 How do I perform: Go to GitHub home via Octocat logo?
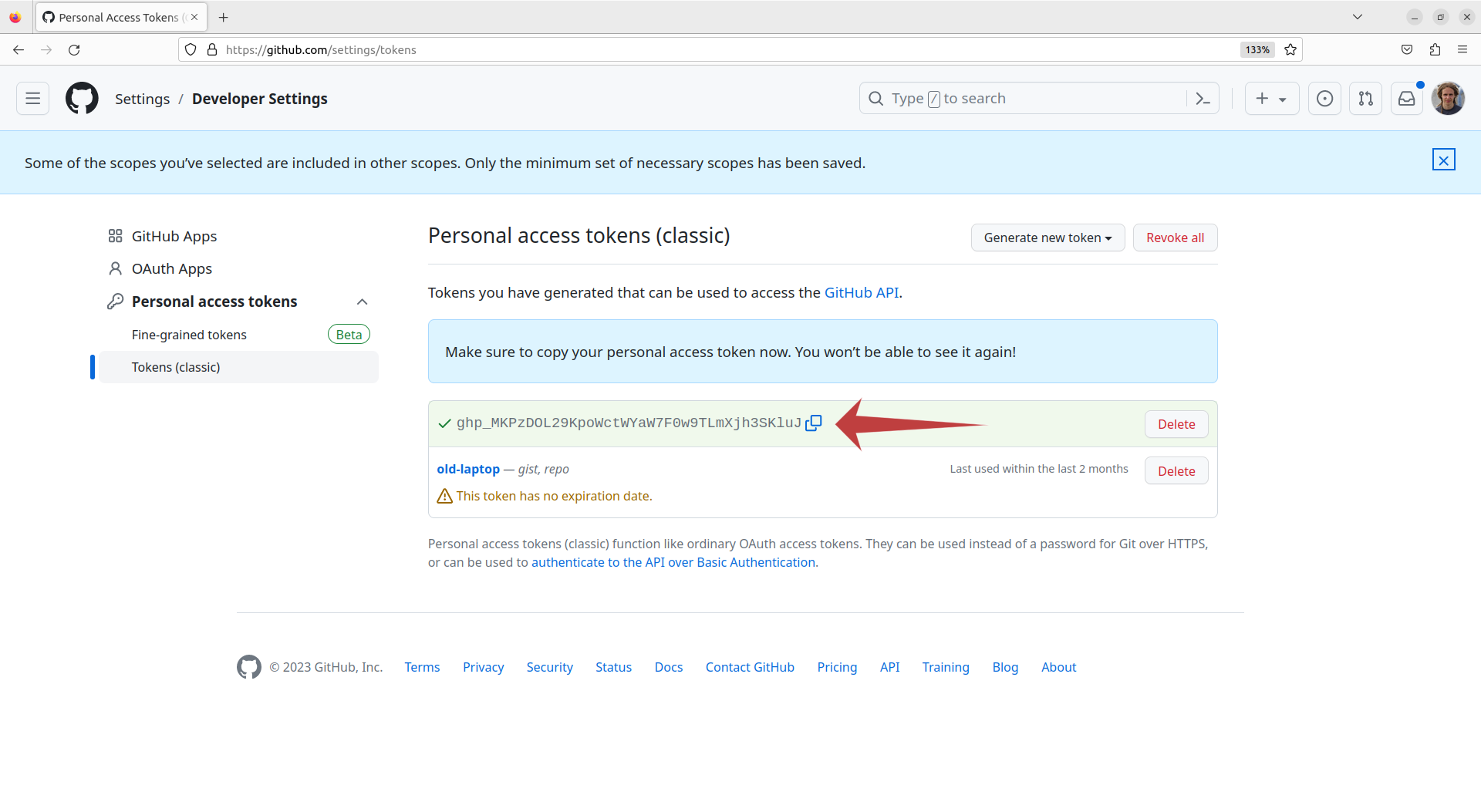pos(82,99)
